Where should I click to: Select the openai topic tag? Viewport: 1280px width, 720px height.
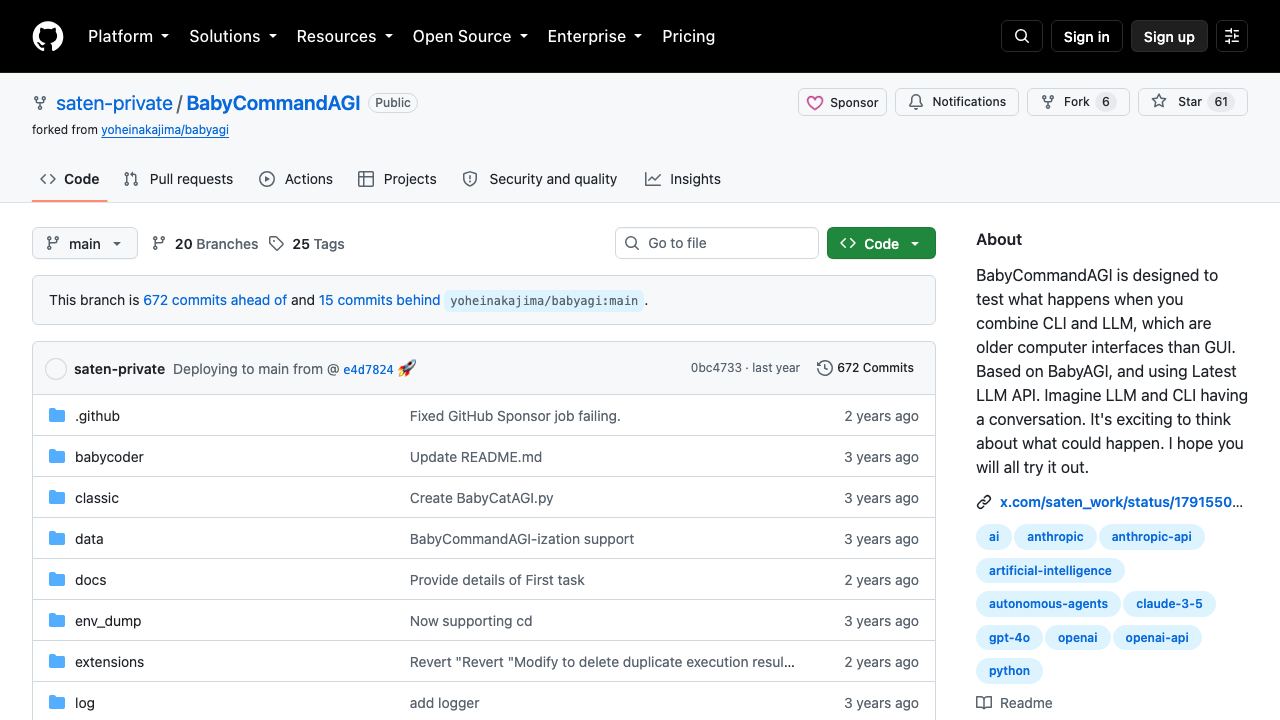(x=1078, y=638)
